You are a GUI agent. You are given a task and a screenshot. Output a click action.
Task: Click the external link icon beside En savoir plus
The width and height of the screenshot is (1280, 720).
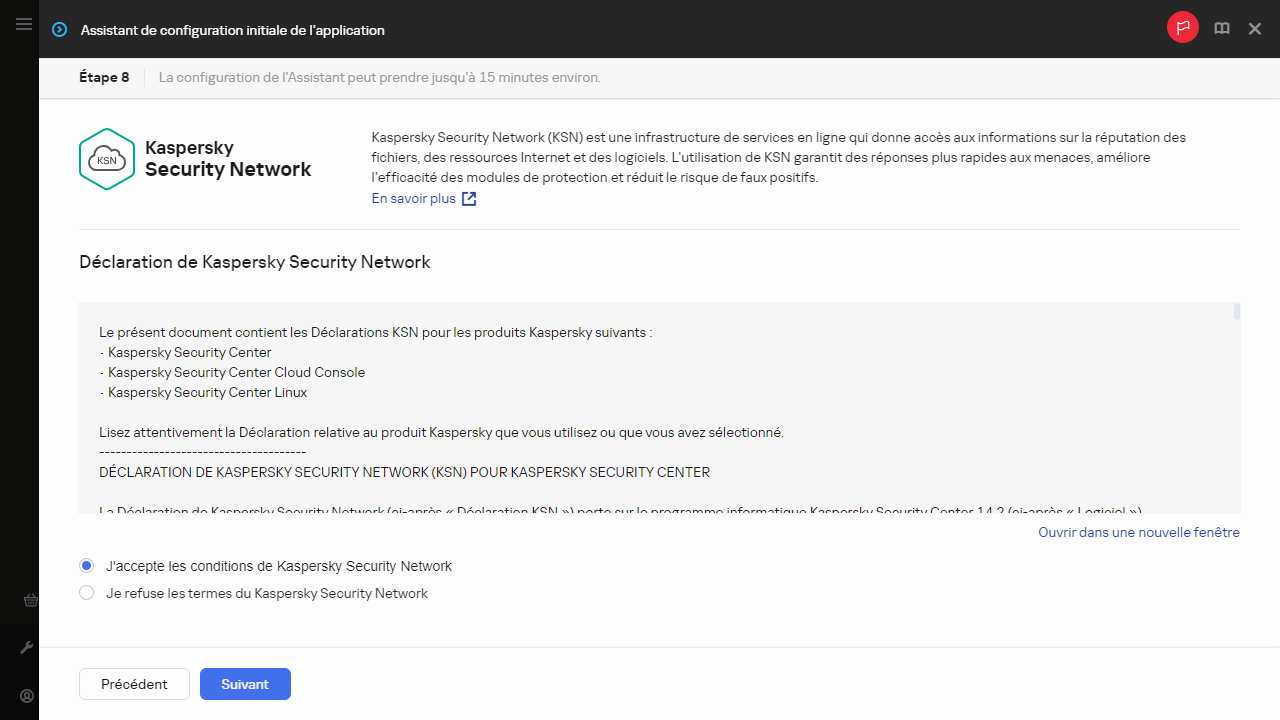[x=469, y=199]
